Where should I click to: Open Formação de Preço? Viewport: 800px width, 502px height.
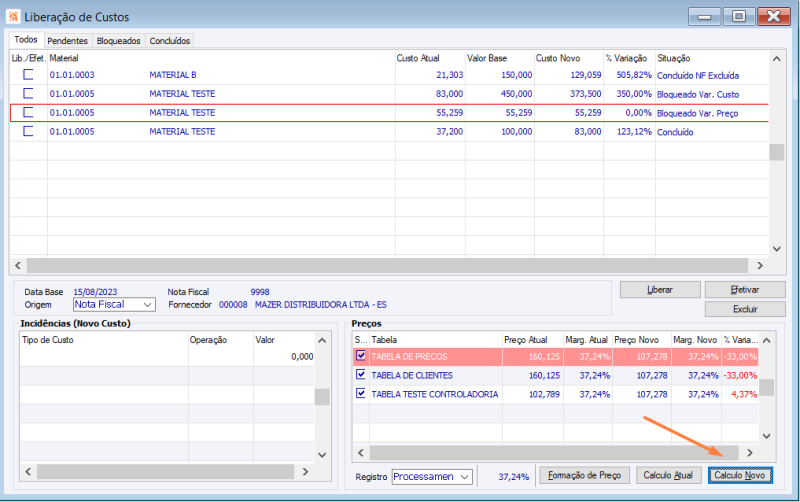pos(584,475)
